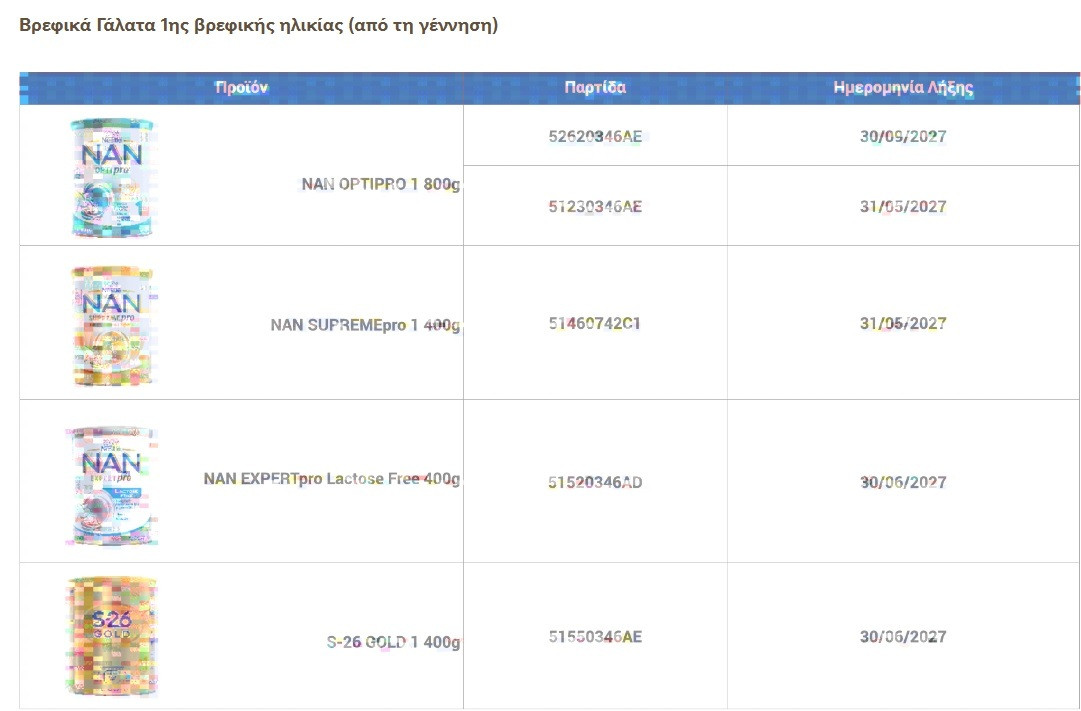Click the NAN SUPREMEpro 1 can image
This screenshot has width=1081, height=711.
111,325
